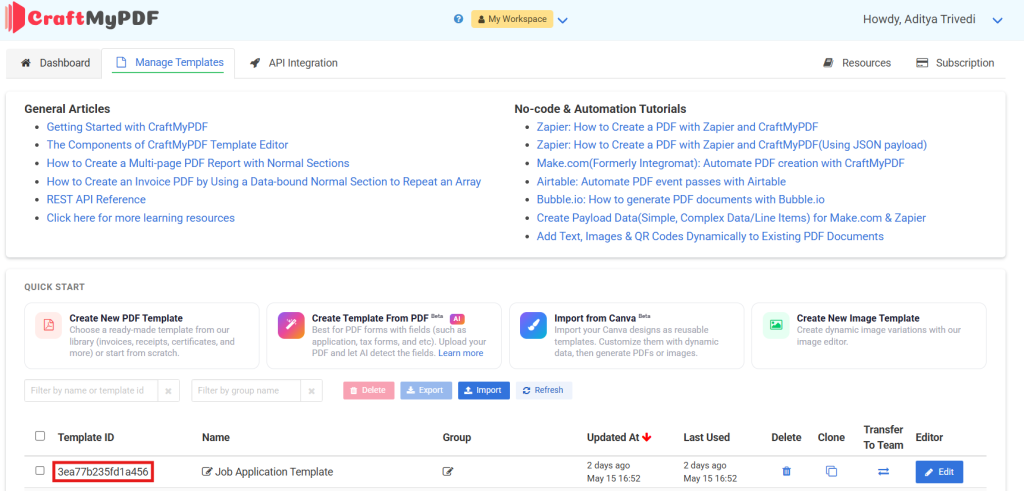This screenshot has width=1024, height=491.
Task: Click the Last Used column header
Action: pos(707,437)
